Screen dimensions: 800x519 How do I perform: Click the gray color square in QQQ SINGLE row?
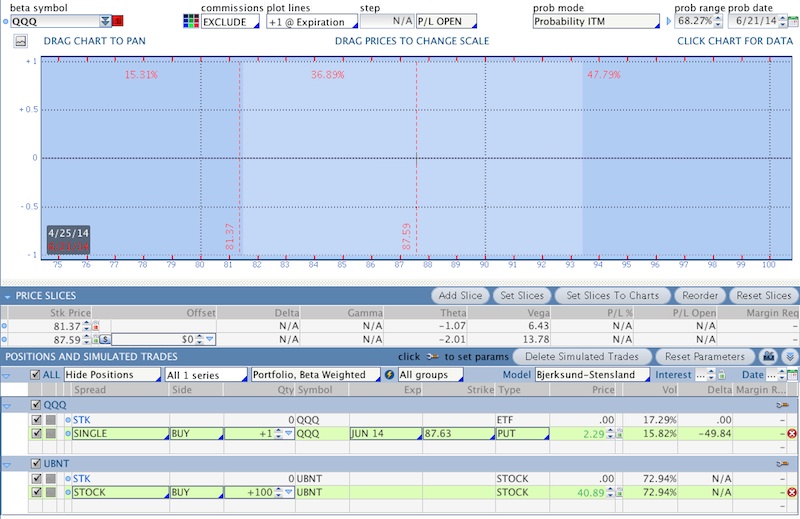(51, 433)
